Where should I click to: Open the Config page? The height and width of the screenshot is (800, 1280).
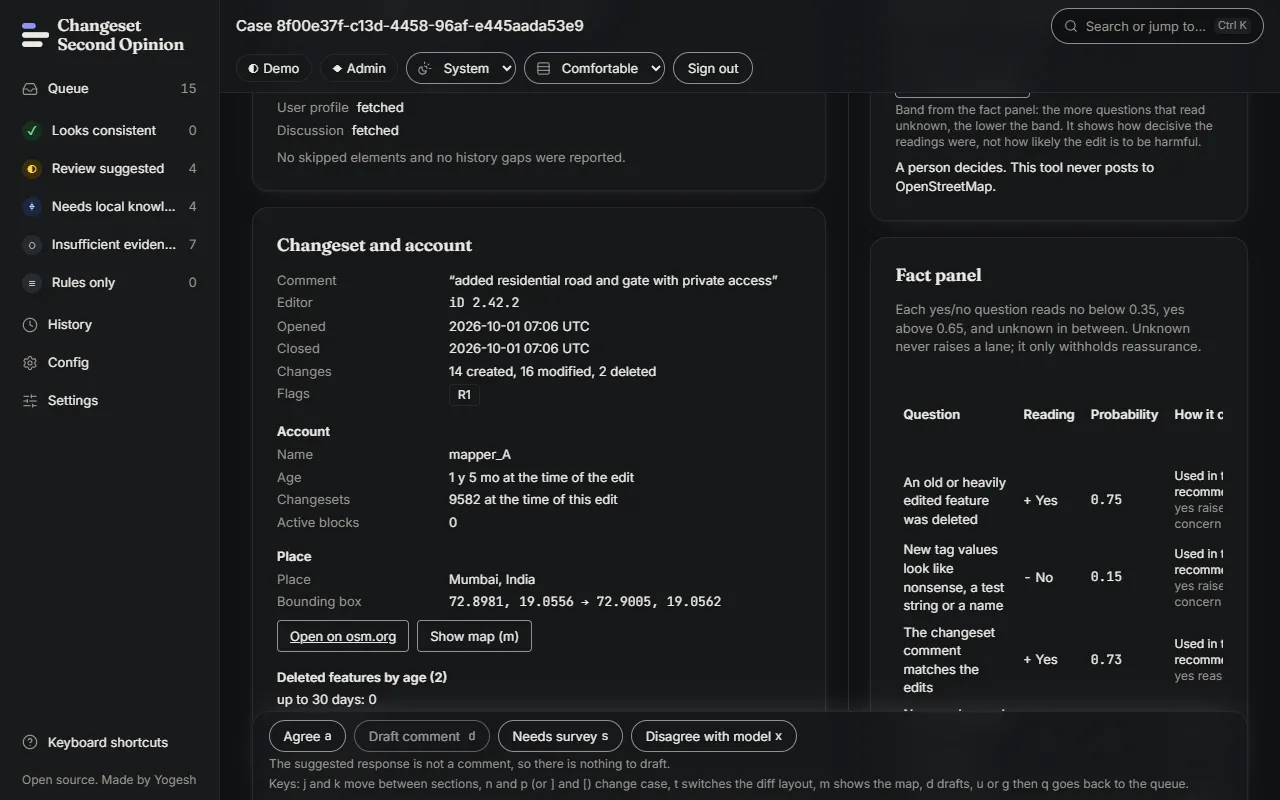coord(110,363)
